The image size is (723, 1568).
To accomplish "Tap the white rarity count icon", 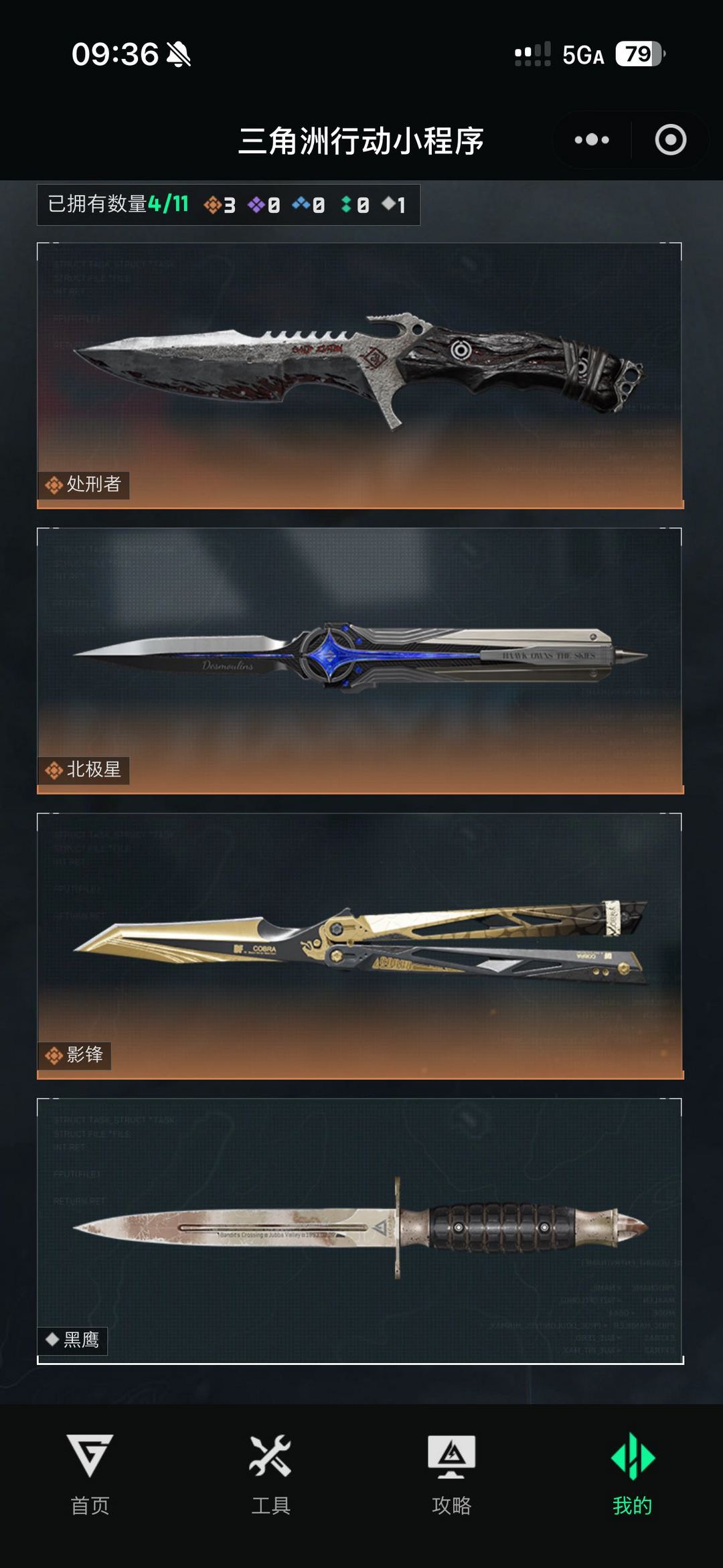I will click(389, 204).
